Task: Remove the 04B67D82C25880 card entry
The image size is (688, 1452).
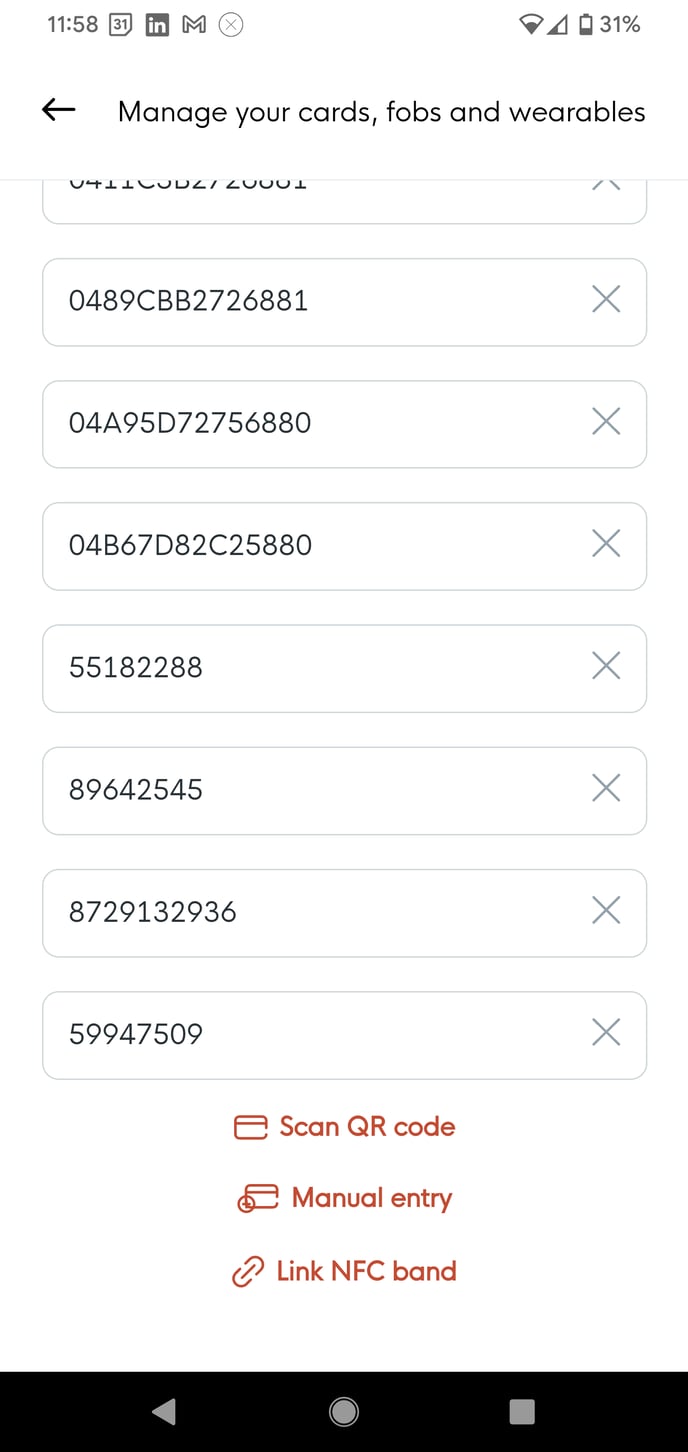Action: (606, 544)
